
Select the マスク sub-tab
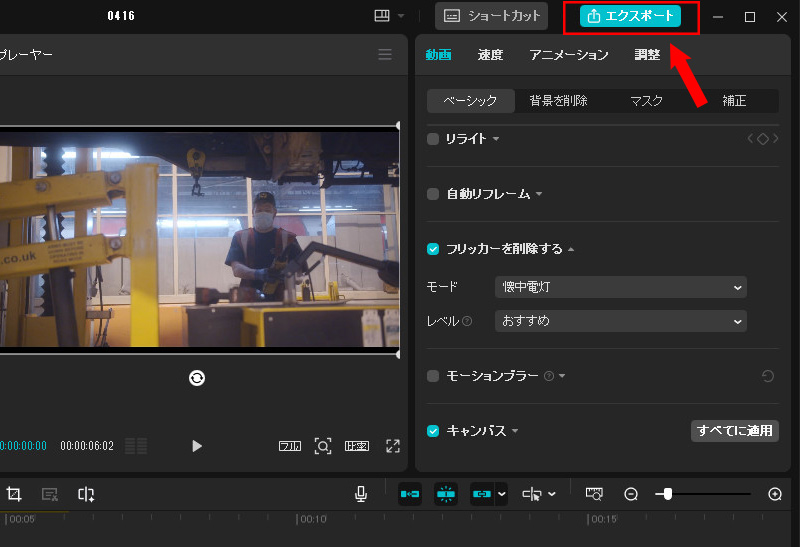click(647, 101)
